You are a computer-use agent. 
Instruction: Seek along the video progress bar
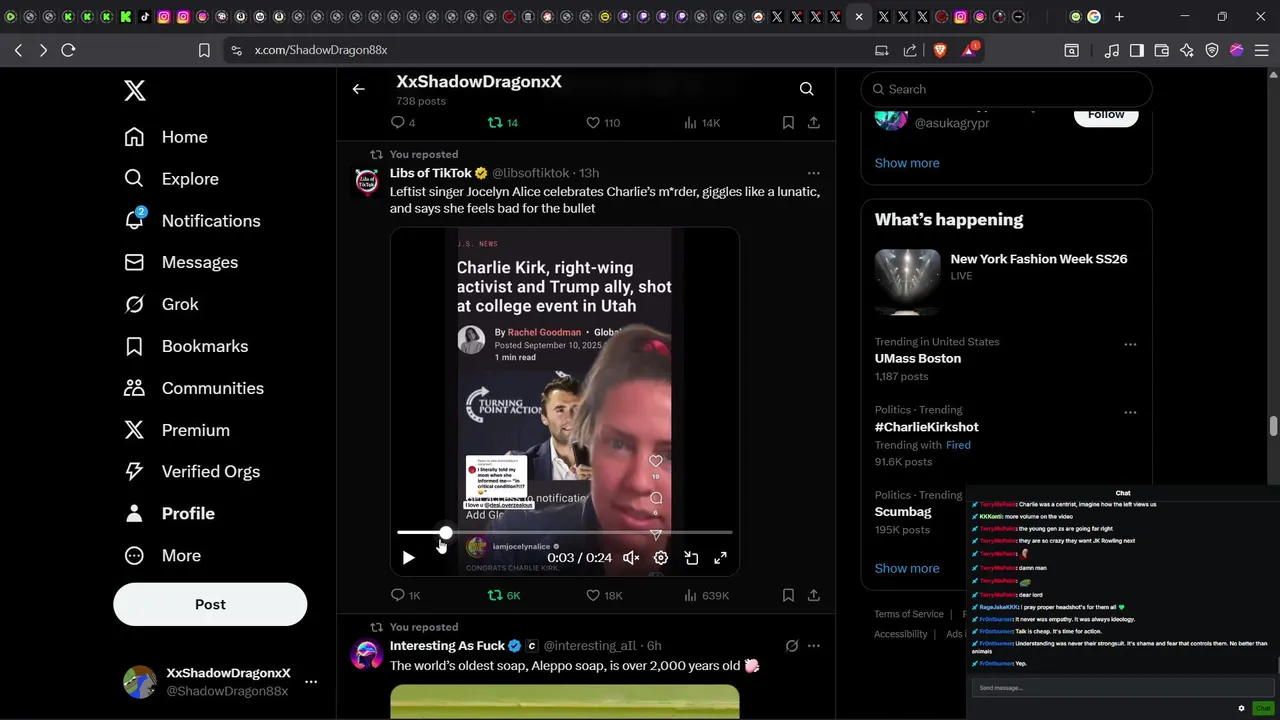tap(565, 533)
